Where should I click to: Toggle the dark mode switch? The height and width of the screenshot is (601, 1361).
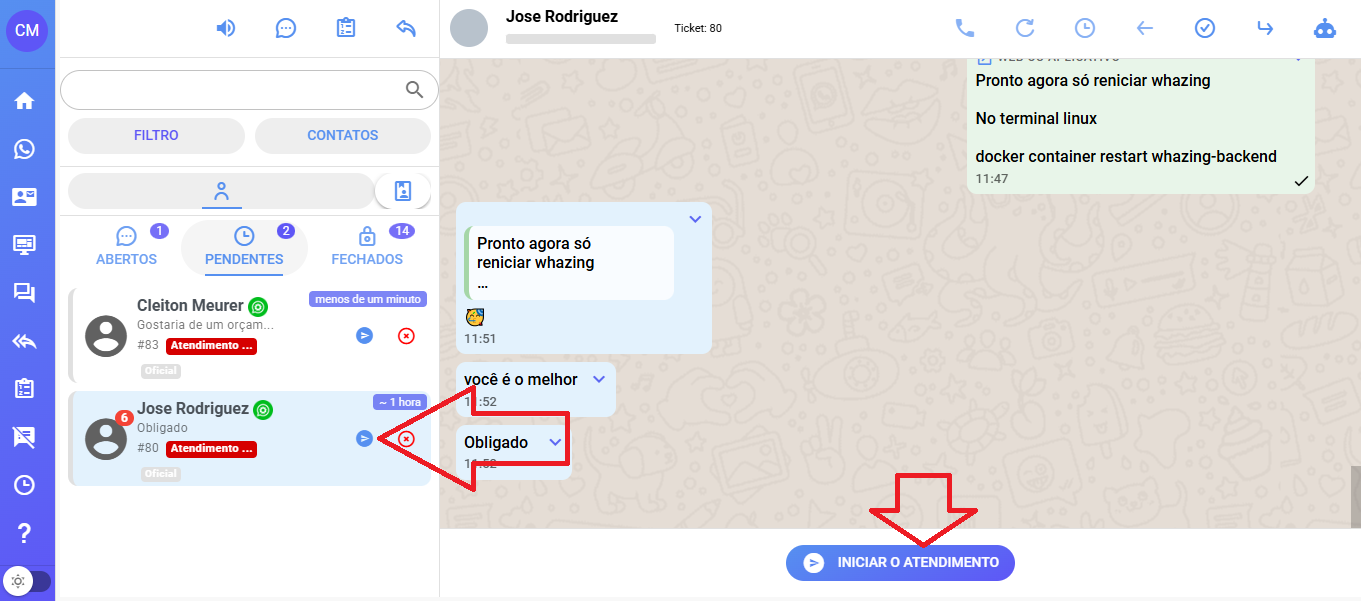tap(27, 581)
